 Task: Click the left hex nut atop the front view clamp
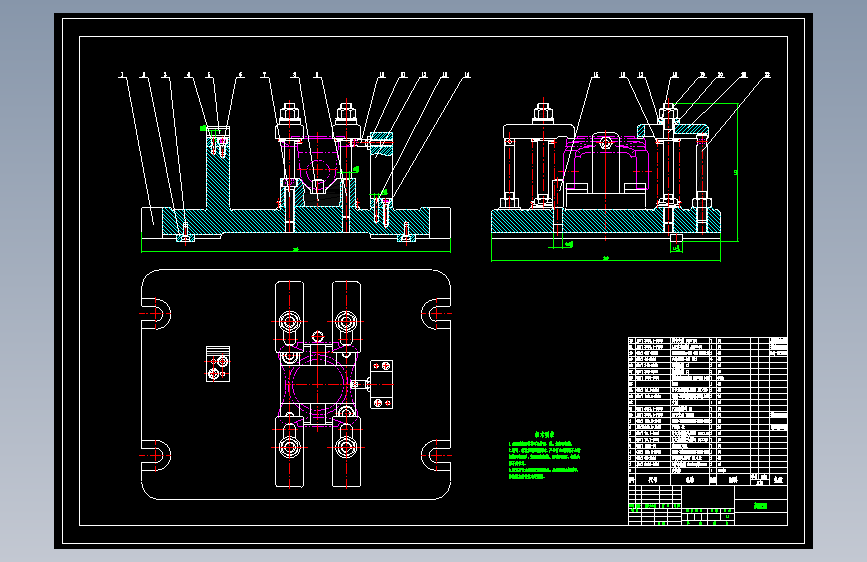(x=290, y=115)
